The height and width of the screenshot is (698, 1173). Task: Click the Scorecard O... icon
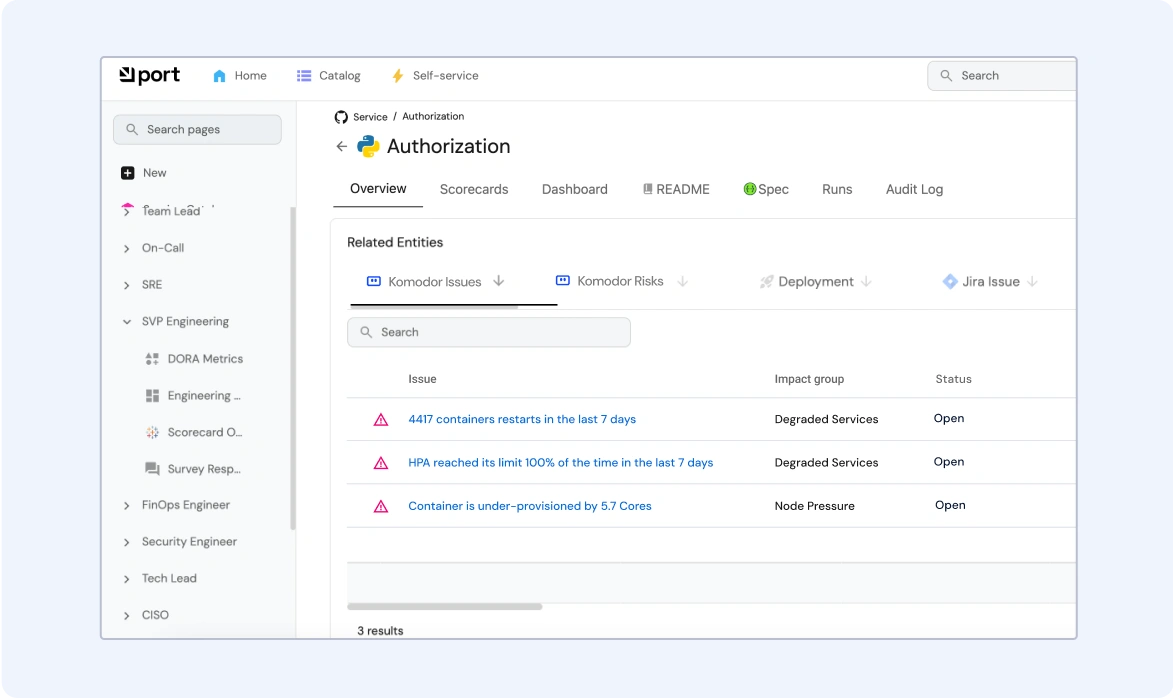pos(152,432)
